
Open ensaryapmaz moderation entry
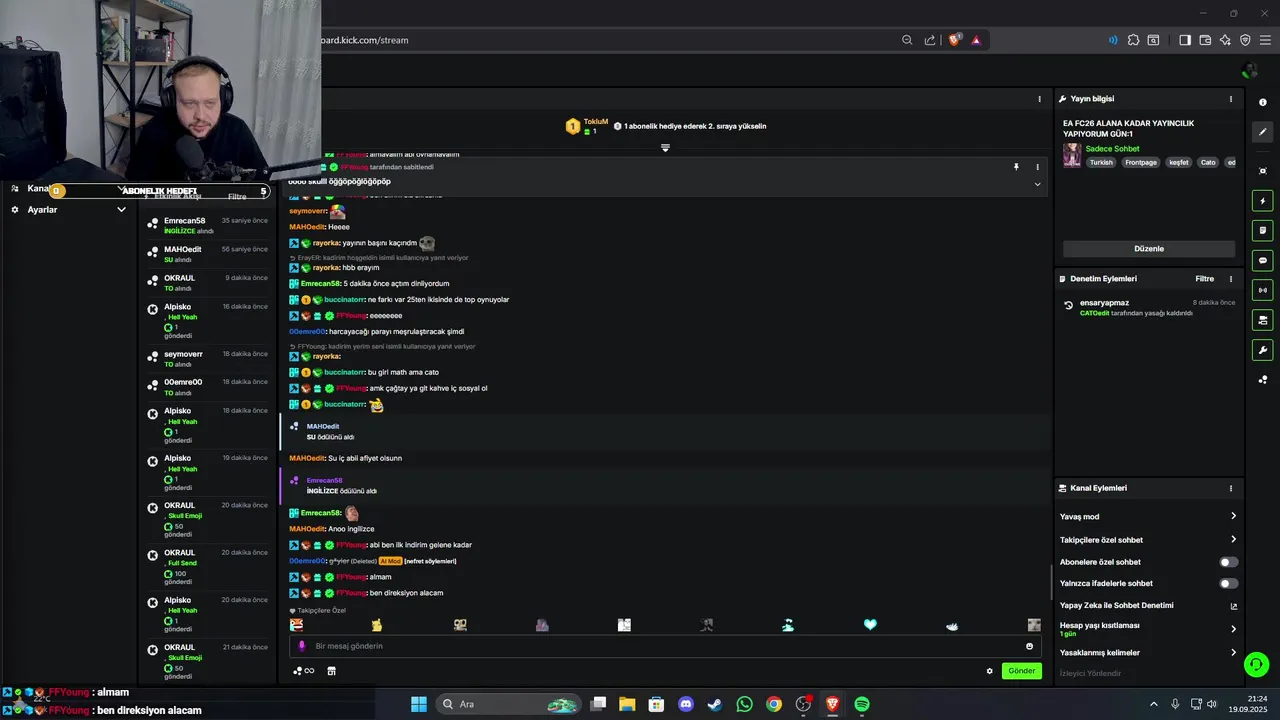coord(1148,308)
